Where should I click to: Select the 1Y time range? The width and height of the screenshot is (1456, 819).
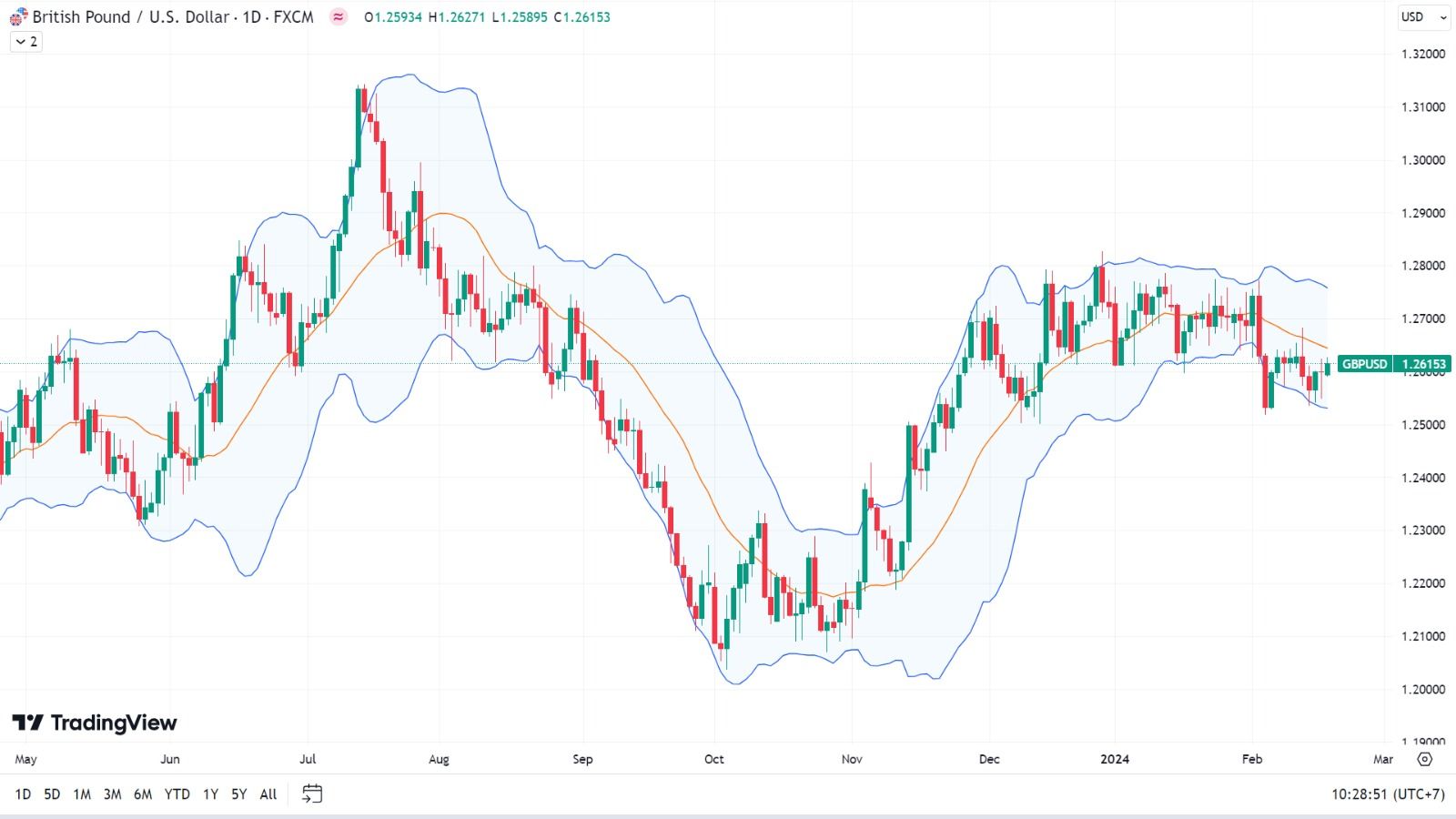pyautogui.click(x=210, y=794)
